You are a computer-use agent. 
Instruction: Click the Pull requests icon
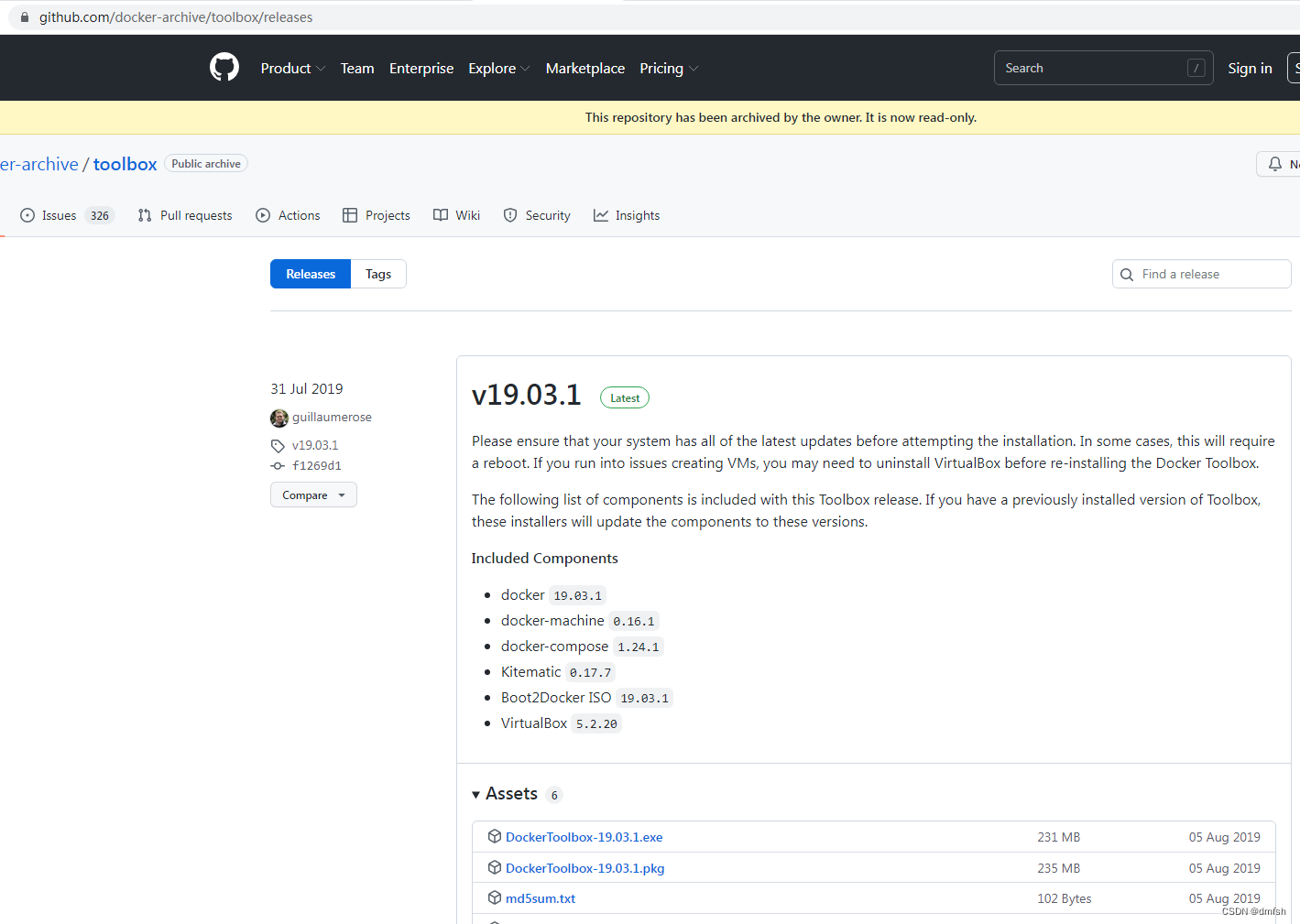pos(145,215)
